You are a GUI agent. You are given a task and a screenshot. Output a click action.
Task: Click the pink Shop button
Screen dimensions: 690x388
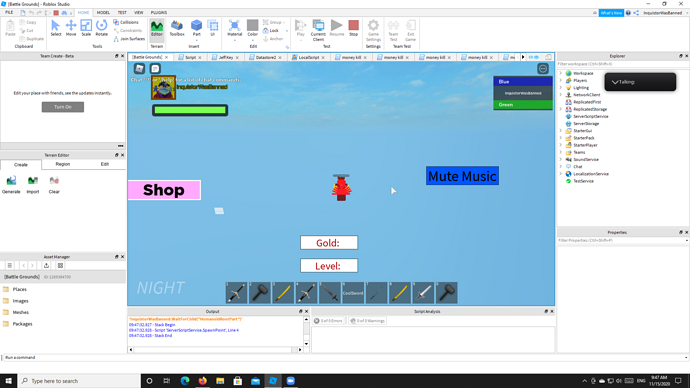[164, 190]
